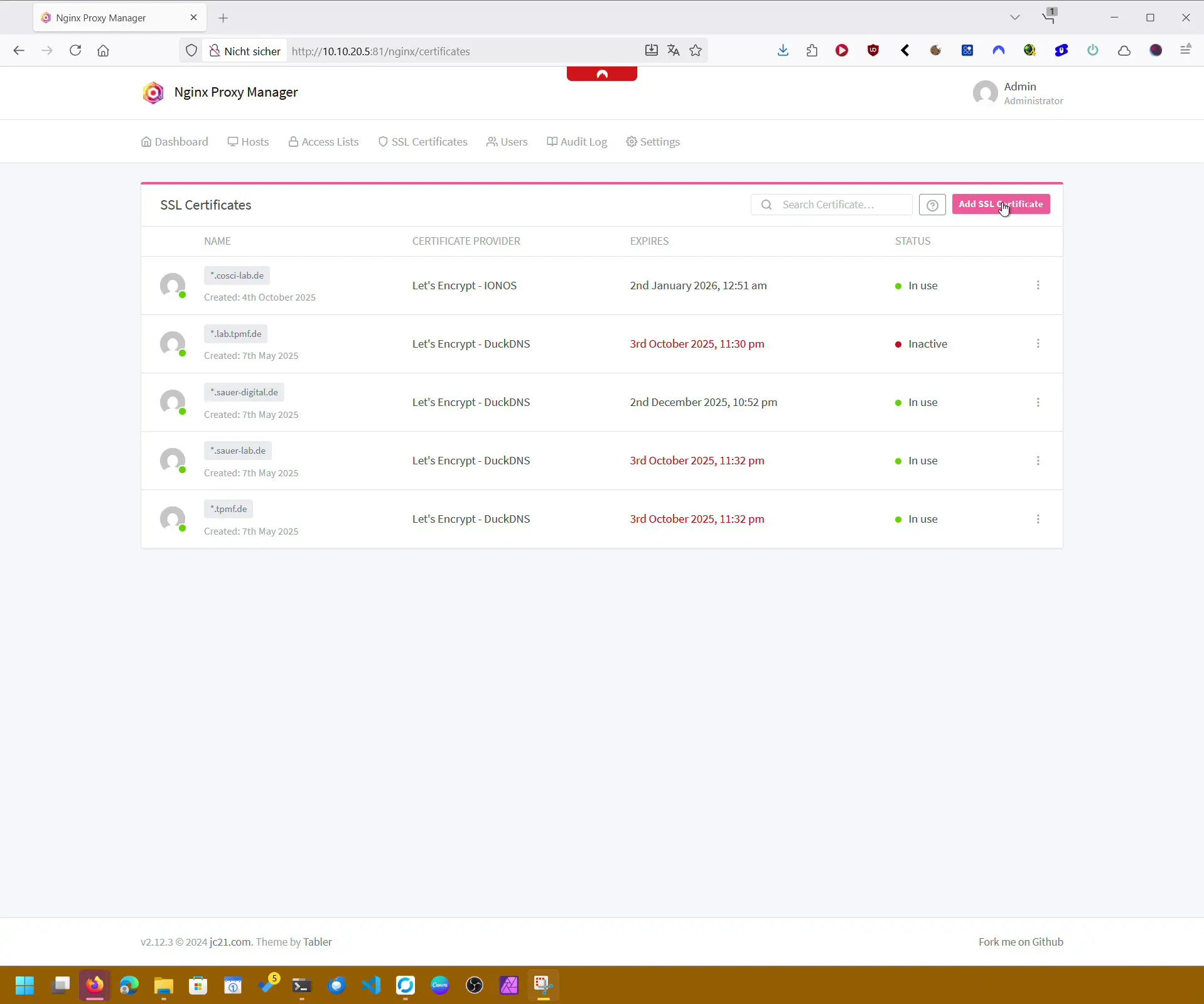The image size is (1204, 1004).
Task: Click the red collapsed bar at page top
Action: coord(601,74)
